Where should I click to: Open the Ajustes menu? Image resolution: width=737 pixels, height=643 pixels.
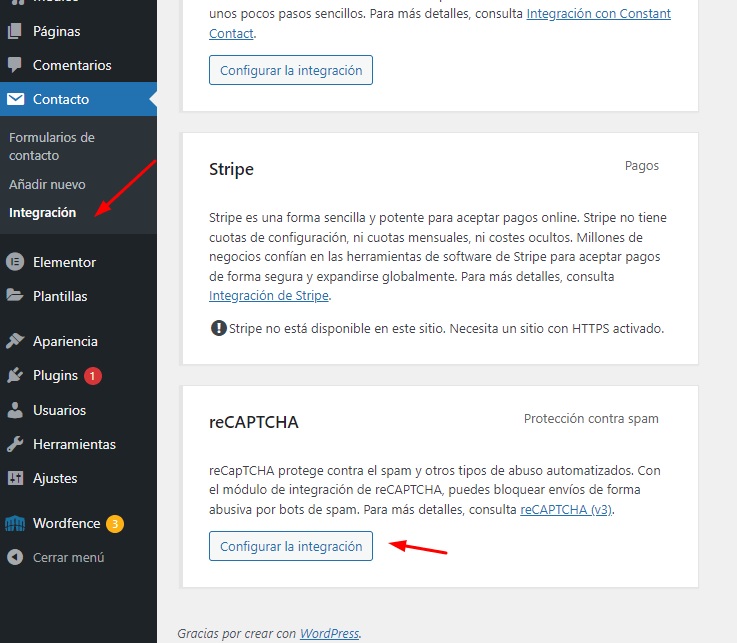tap(78, 478)
